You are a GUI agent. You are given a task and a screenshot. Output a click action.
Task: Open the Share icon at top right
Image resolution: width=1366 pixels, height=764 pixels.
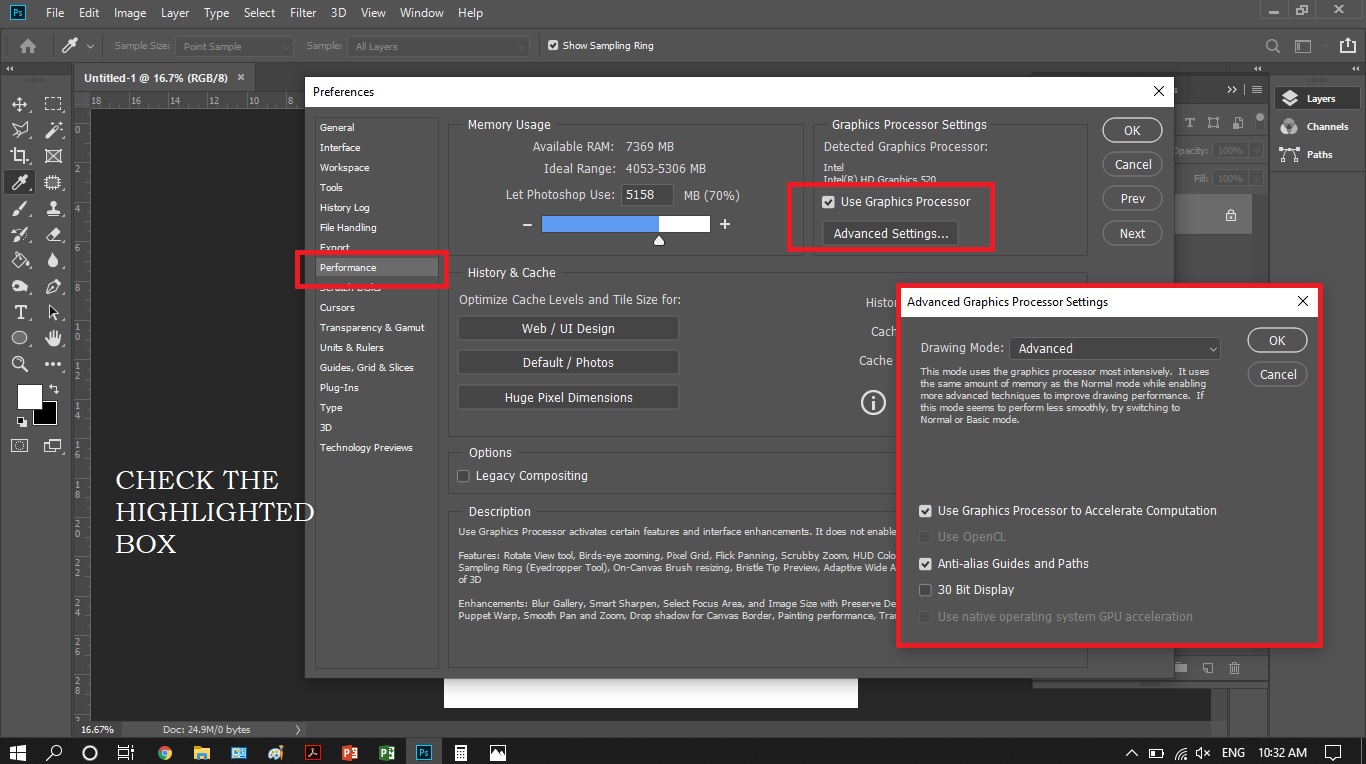coord(1346,46)
